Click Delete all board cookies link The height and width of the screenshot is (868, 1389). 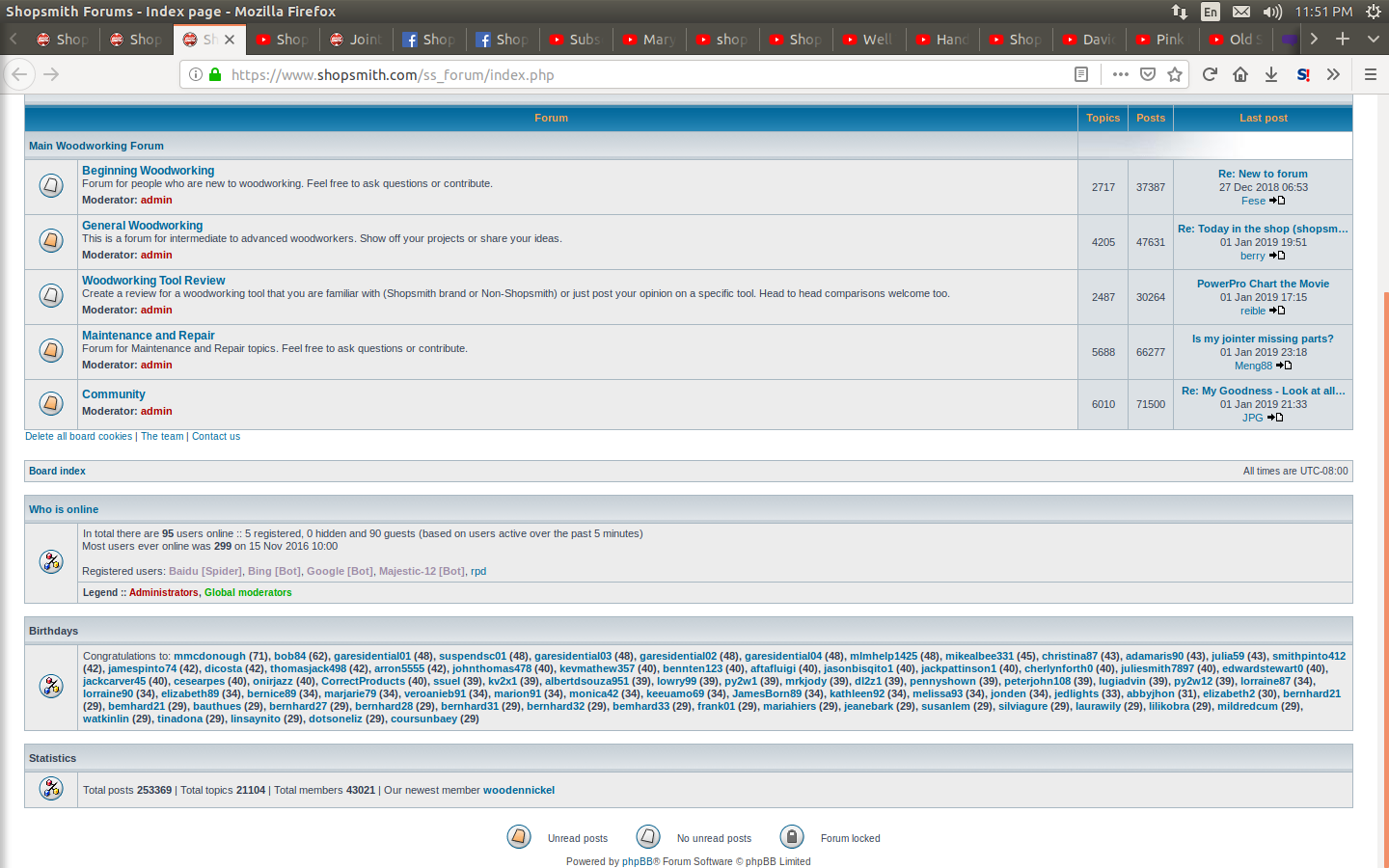[x=78, y=437]
